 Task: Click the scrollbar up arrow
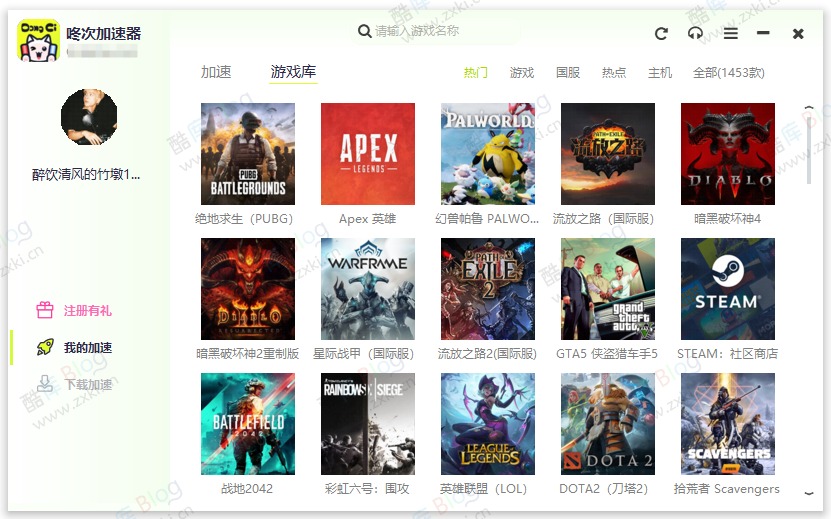tap(809, 108)
